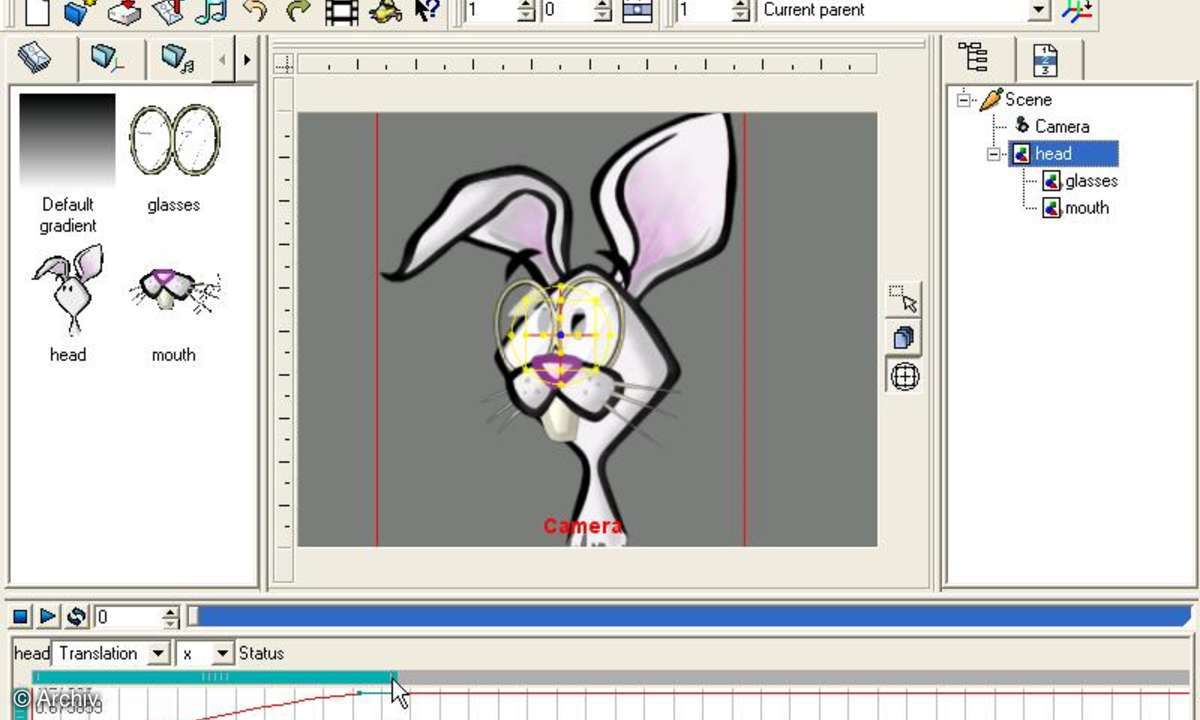Open the second blue library tab
The width and height of the screenshot is (1200, 720).
[x=106, y=59]
